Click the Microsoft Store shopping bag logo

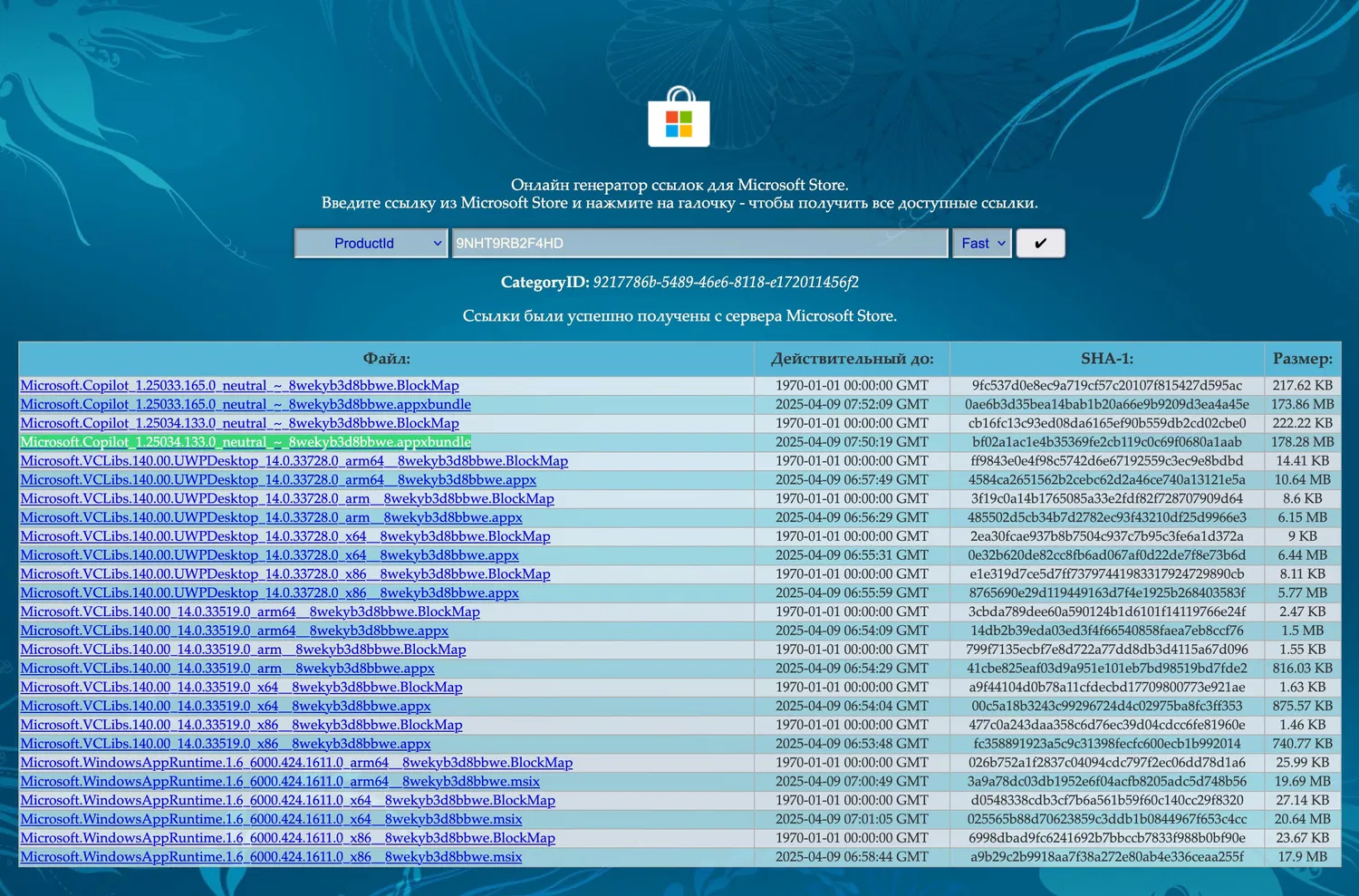coord(679,117)
